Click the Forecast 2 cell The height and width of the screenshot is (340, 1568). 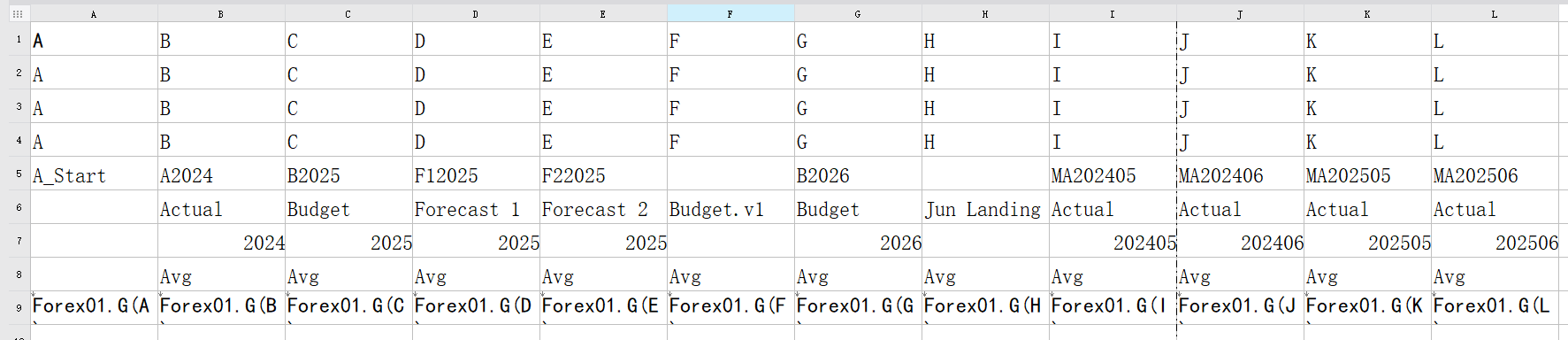603,208
